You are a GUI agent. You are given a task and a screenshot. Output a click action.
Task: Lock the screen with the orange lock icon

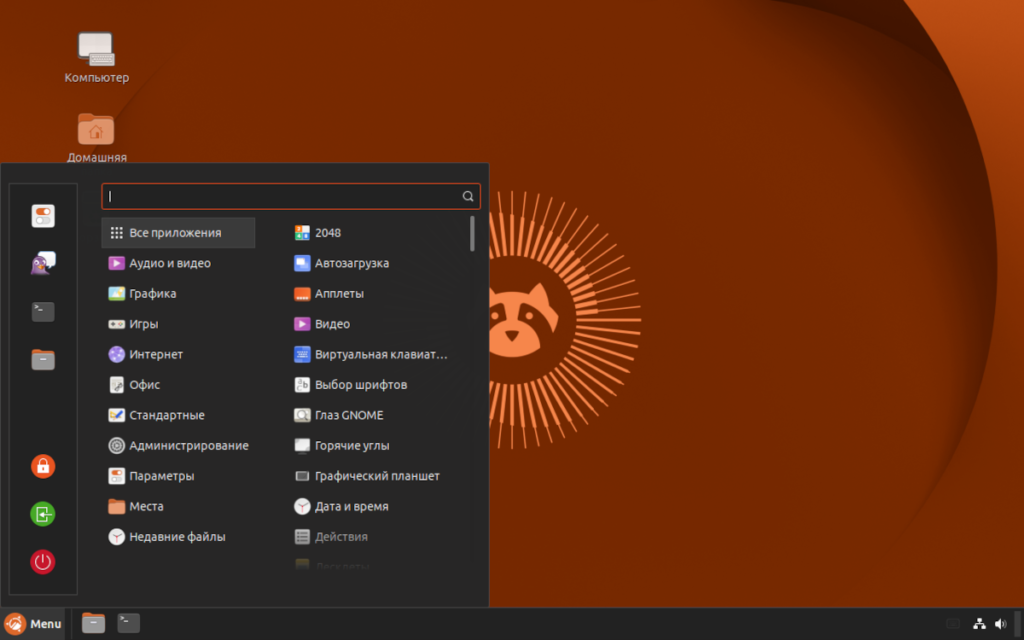pyautogui.click(x=43, y=466)
